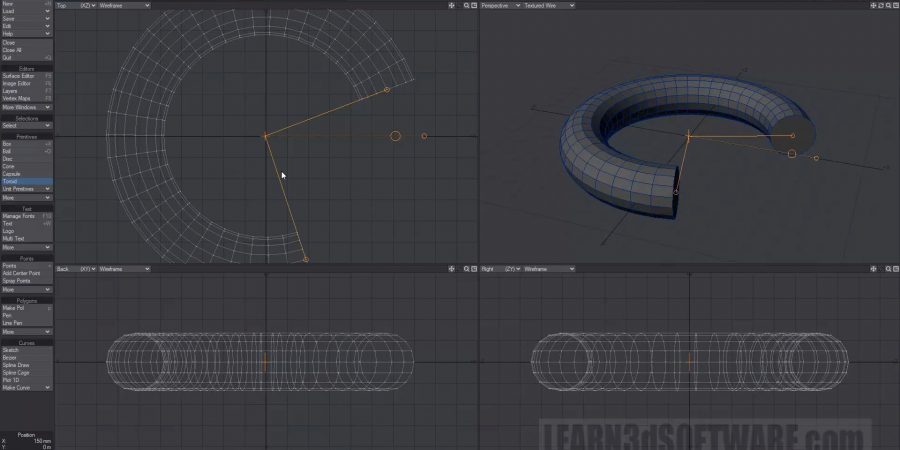Click the pan icon in the Top viewport
This screenshot has height=450, width=900.
click(x=452, y=5)
